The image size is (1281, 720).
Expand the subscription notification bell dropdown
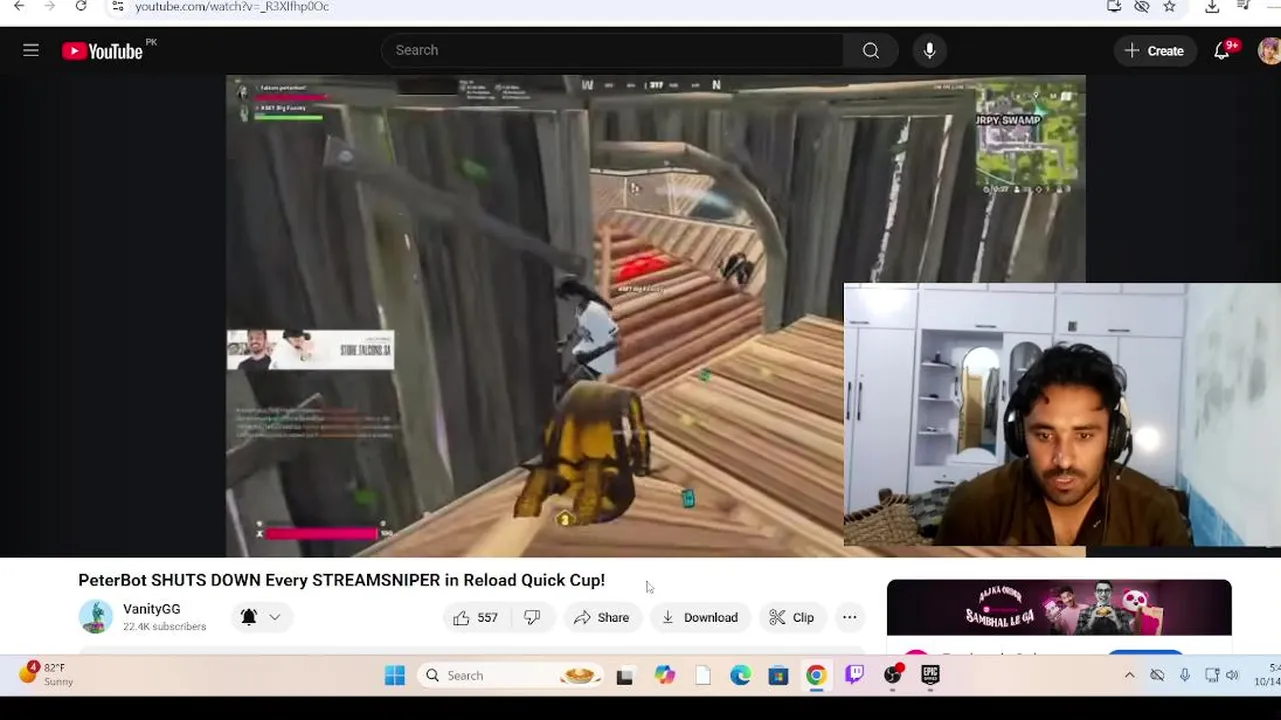click(261, 617)
